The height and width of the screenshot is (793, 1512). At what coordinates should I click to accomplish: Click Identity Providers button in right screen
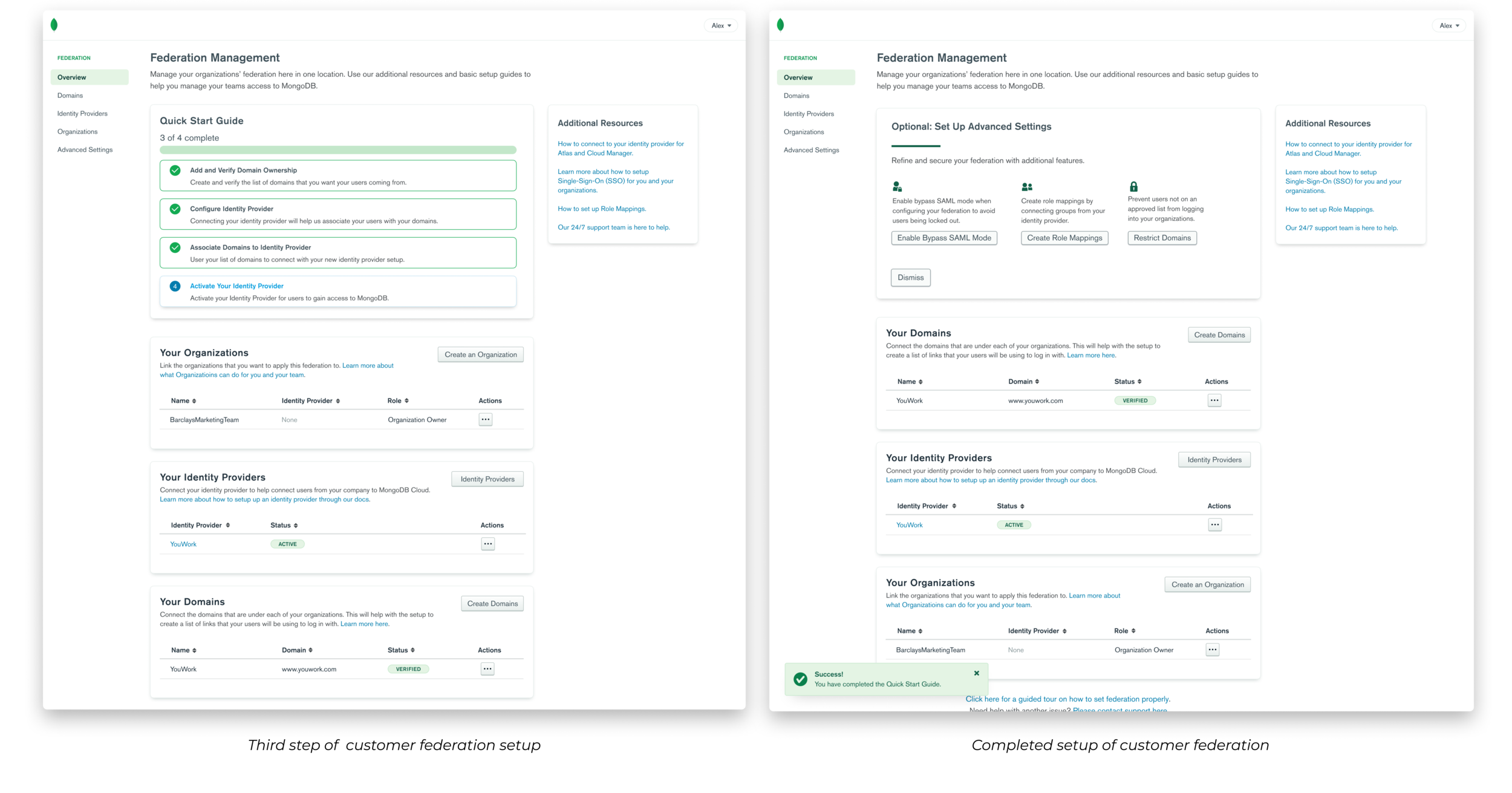(1214, 460)
